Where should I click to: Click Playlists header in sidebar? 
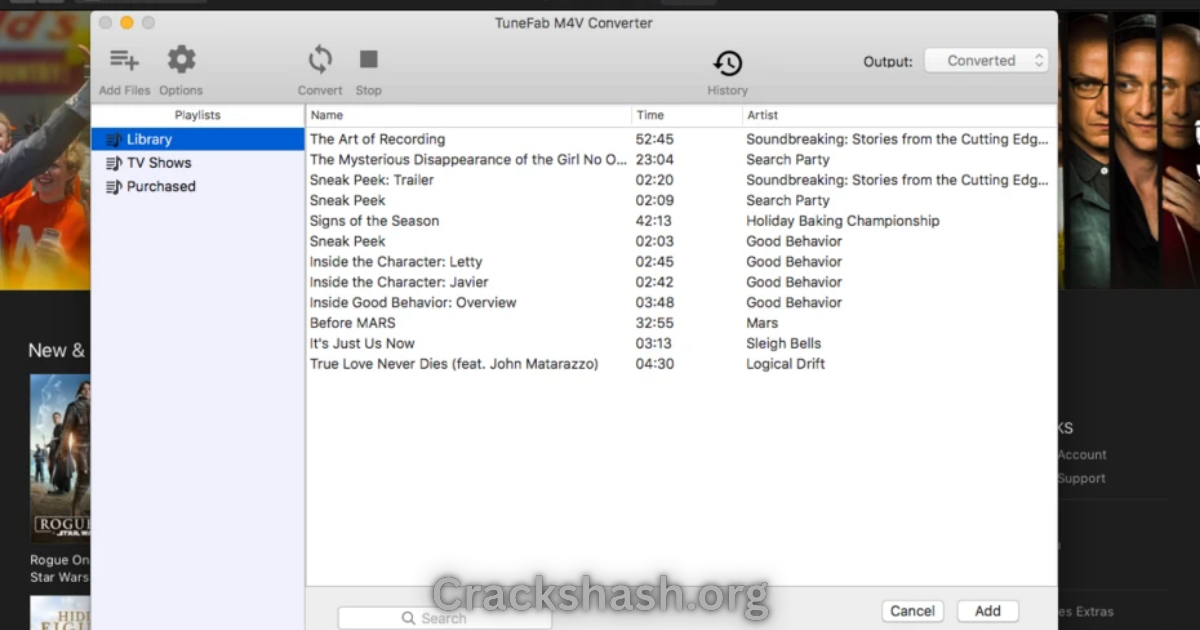pyautogui.click(x=198, y=115)
